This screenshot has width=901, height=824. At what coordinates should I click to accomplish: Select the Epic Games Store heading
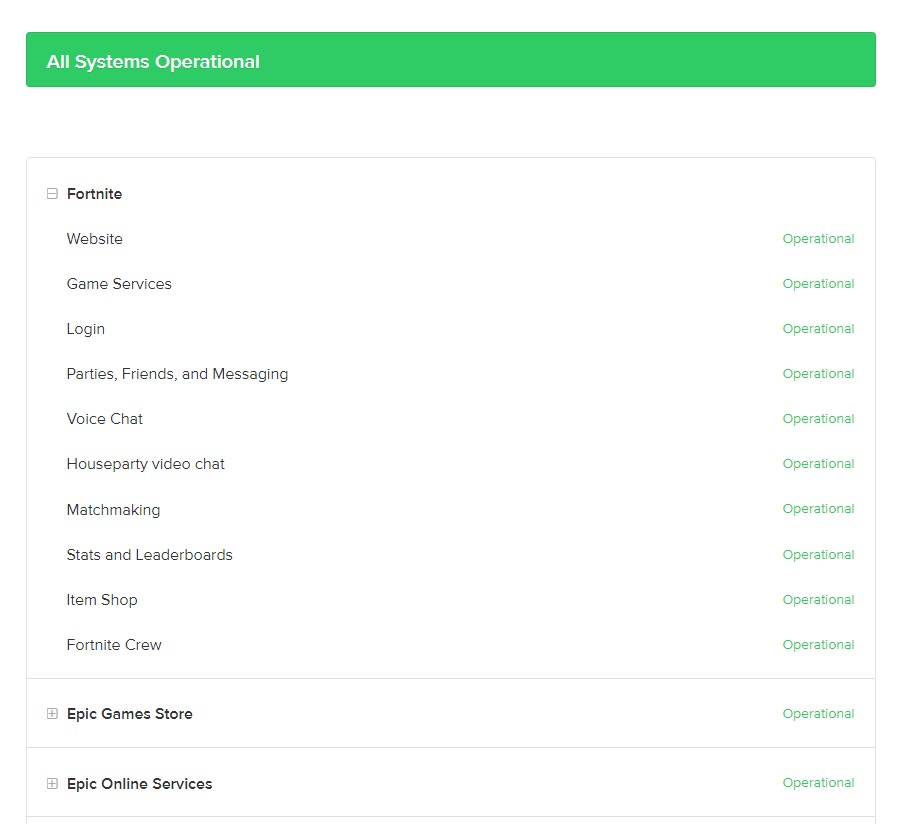tap(130, 714)
